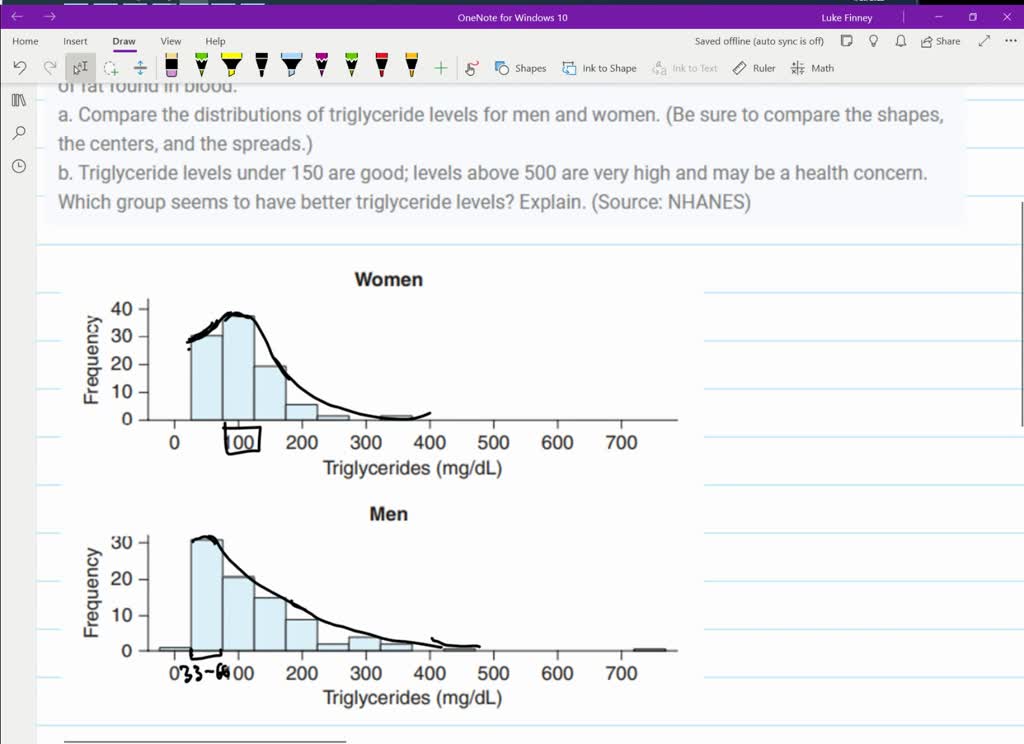Switch to the Insert tab
This screenshot has width=1024, height=744.
(75, 41)
